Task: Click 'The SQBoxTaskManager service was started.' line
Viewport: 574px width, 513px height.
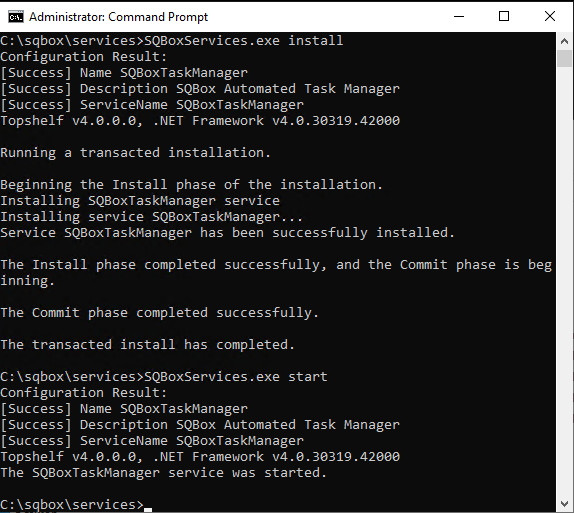Action: click(x=163, y=473)
